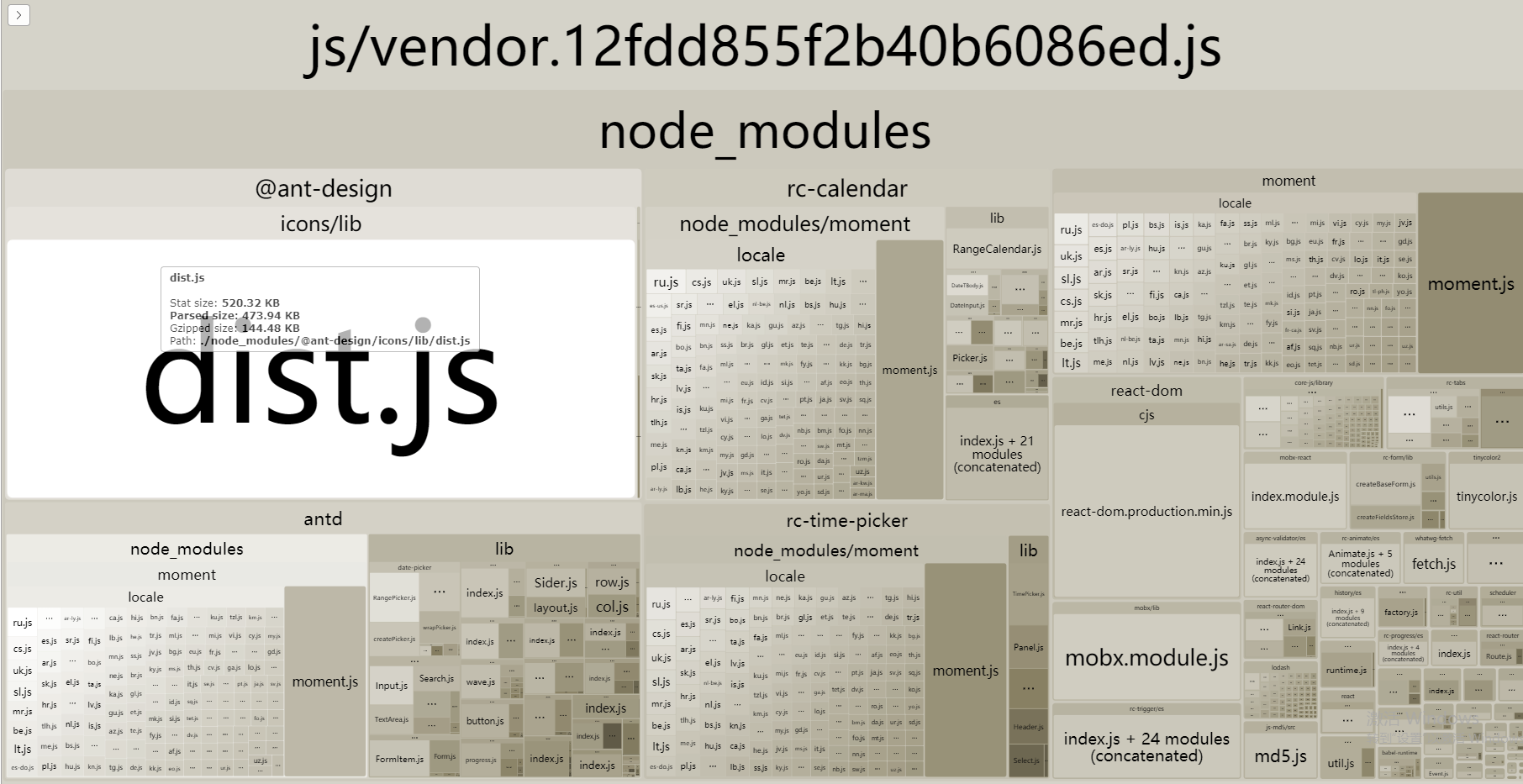The height and width of the screenshot is (784, 1523).
Task: Select moment.js inside rc-time-picker
Action: (965, 671)
